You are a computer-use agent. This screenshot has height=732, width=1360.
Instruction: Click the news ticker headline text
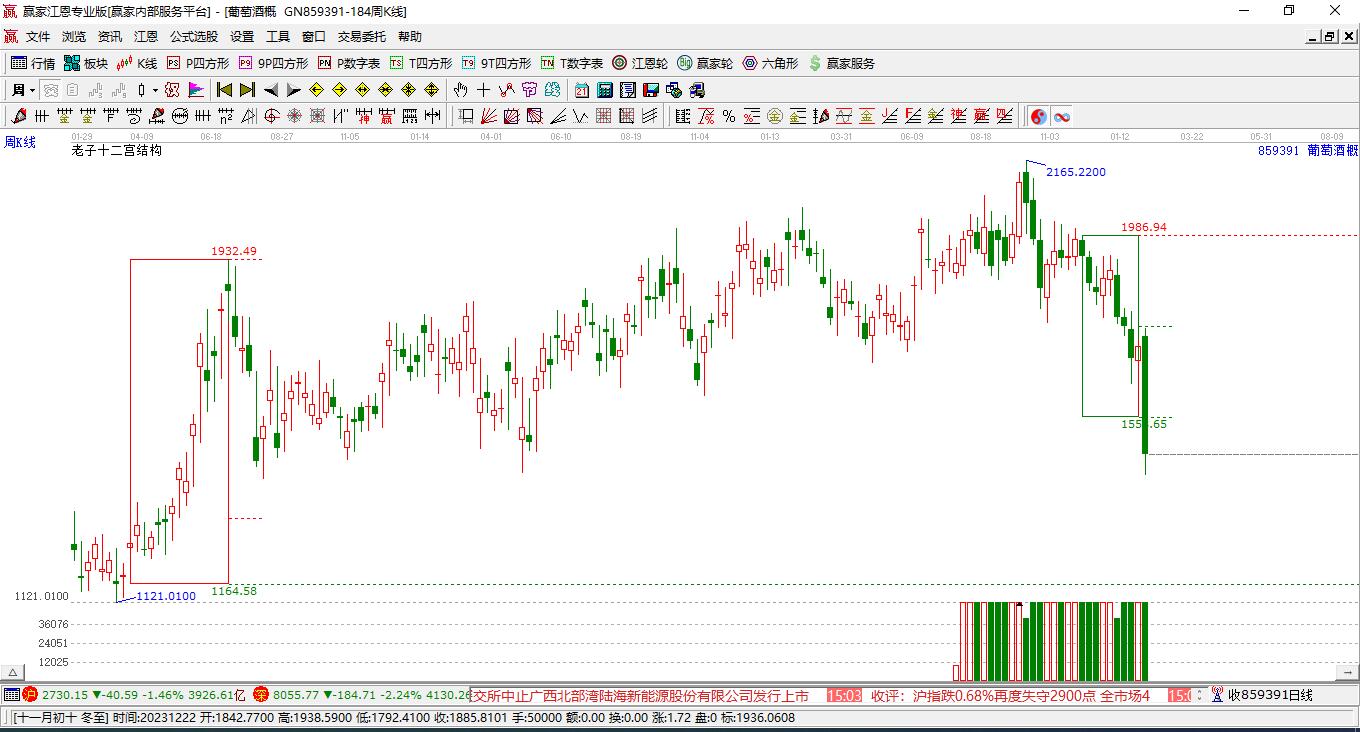[x=641, y=695]
